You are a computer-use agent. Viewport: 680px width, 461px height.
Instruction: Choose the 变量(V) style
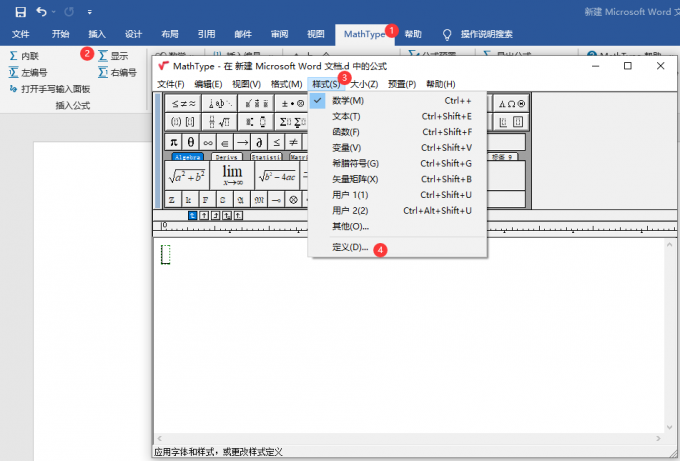[x=397, y=147]
